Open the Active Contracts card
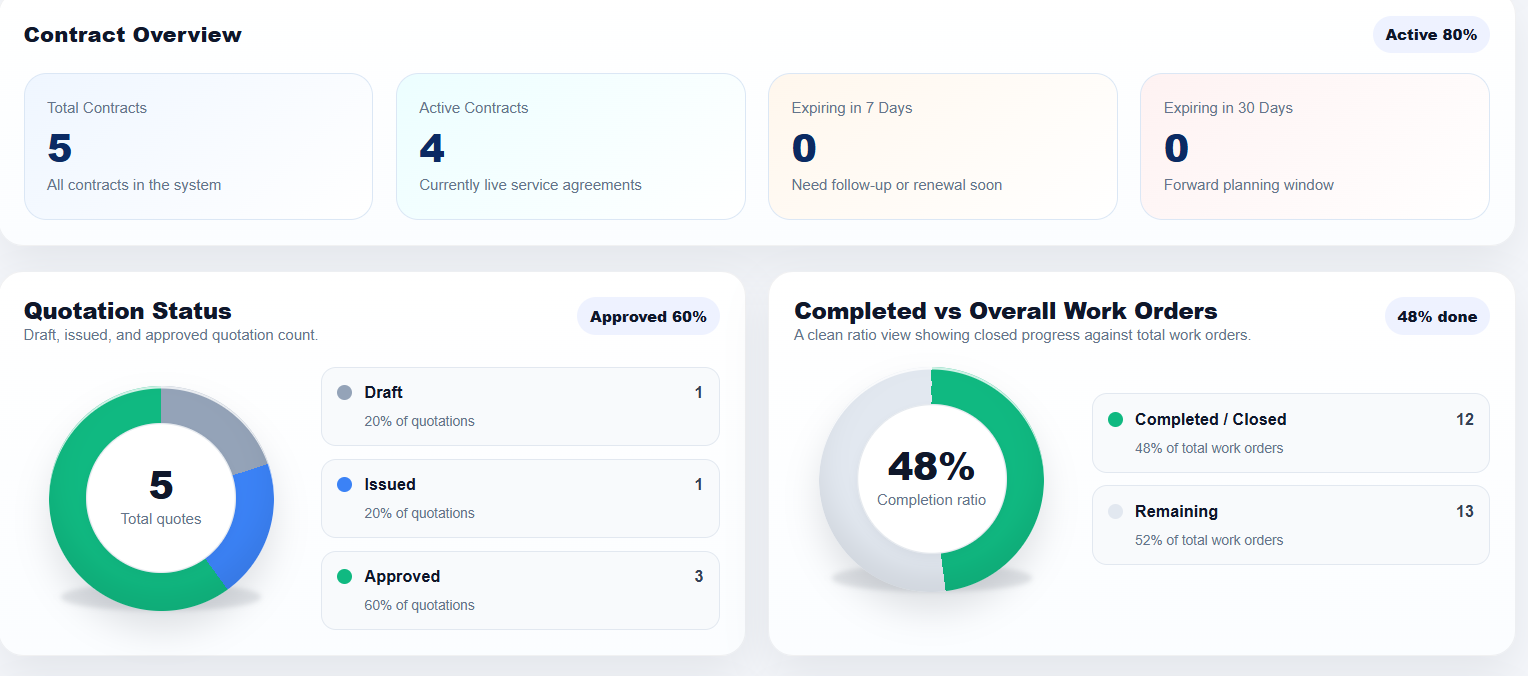 click(x=571, y=146)
